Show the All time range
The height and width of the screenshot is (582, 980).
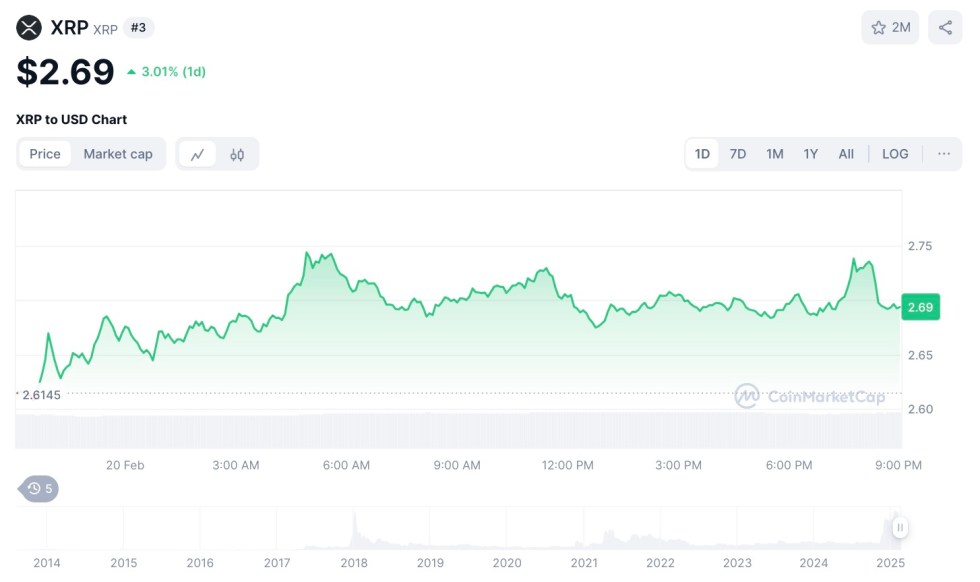(846, 154)
